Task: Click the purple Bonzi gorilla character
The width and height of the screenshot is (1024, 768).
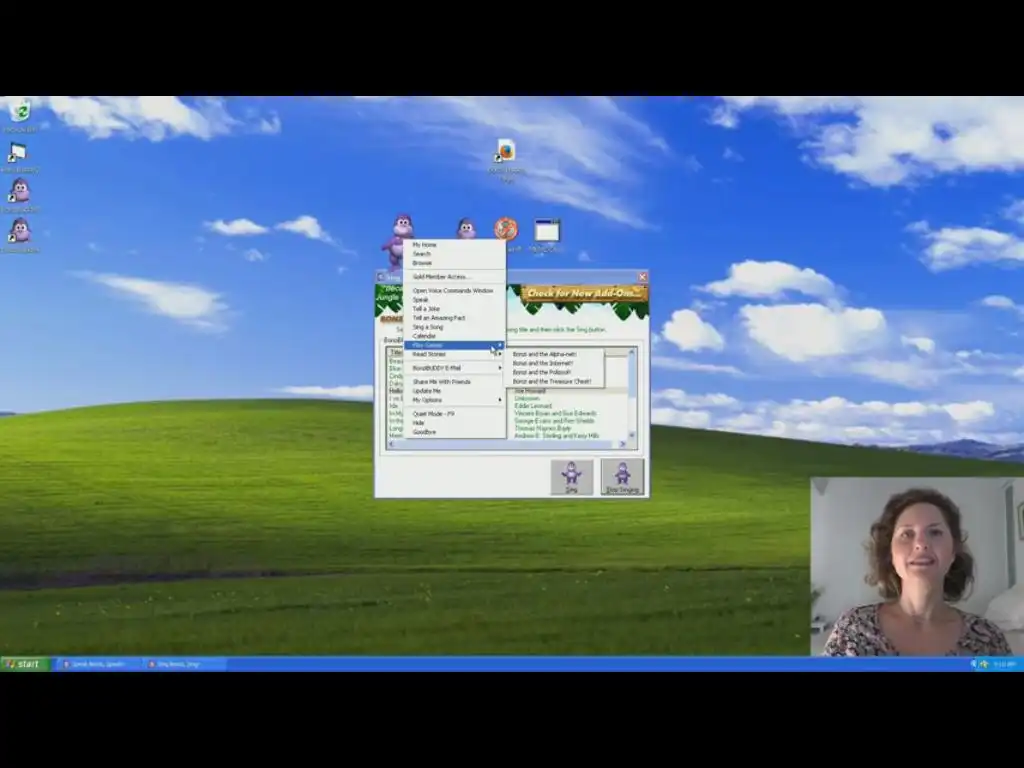Action: [x=398, y=241]
